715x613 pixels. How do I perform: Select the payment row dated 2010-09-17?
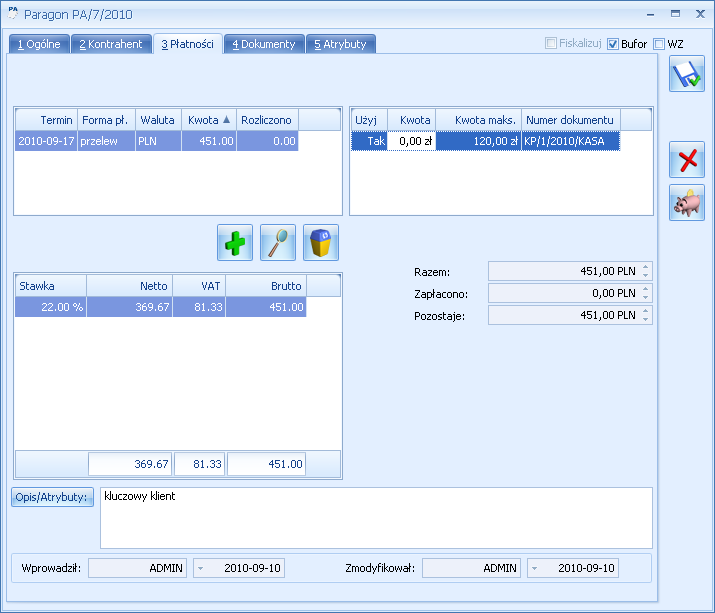pyautogui.click(x=156, y=141)
